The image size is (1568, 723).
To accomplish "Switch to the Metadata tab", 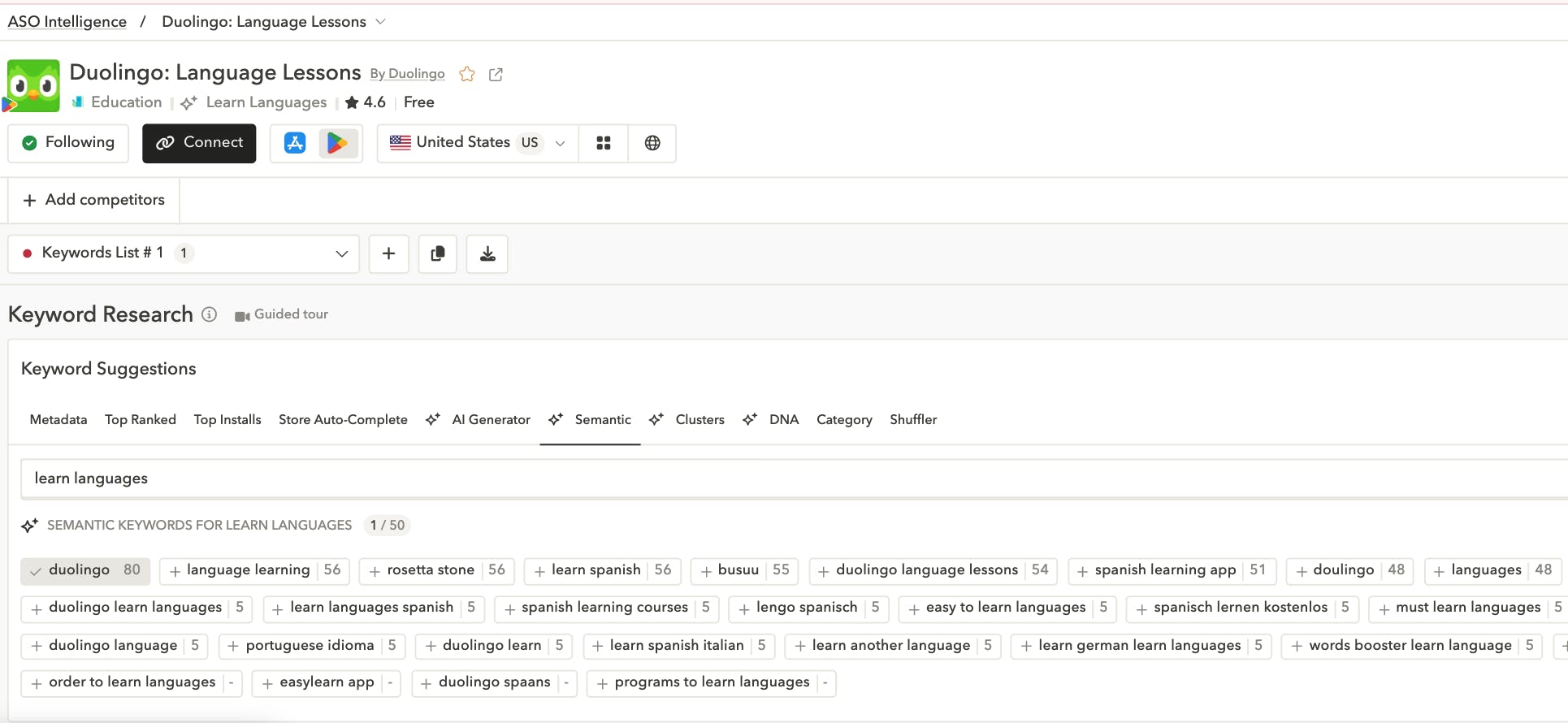I will click(x=58, y=419).
